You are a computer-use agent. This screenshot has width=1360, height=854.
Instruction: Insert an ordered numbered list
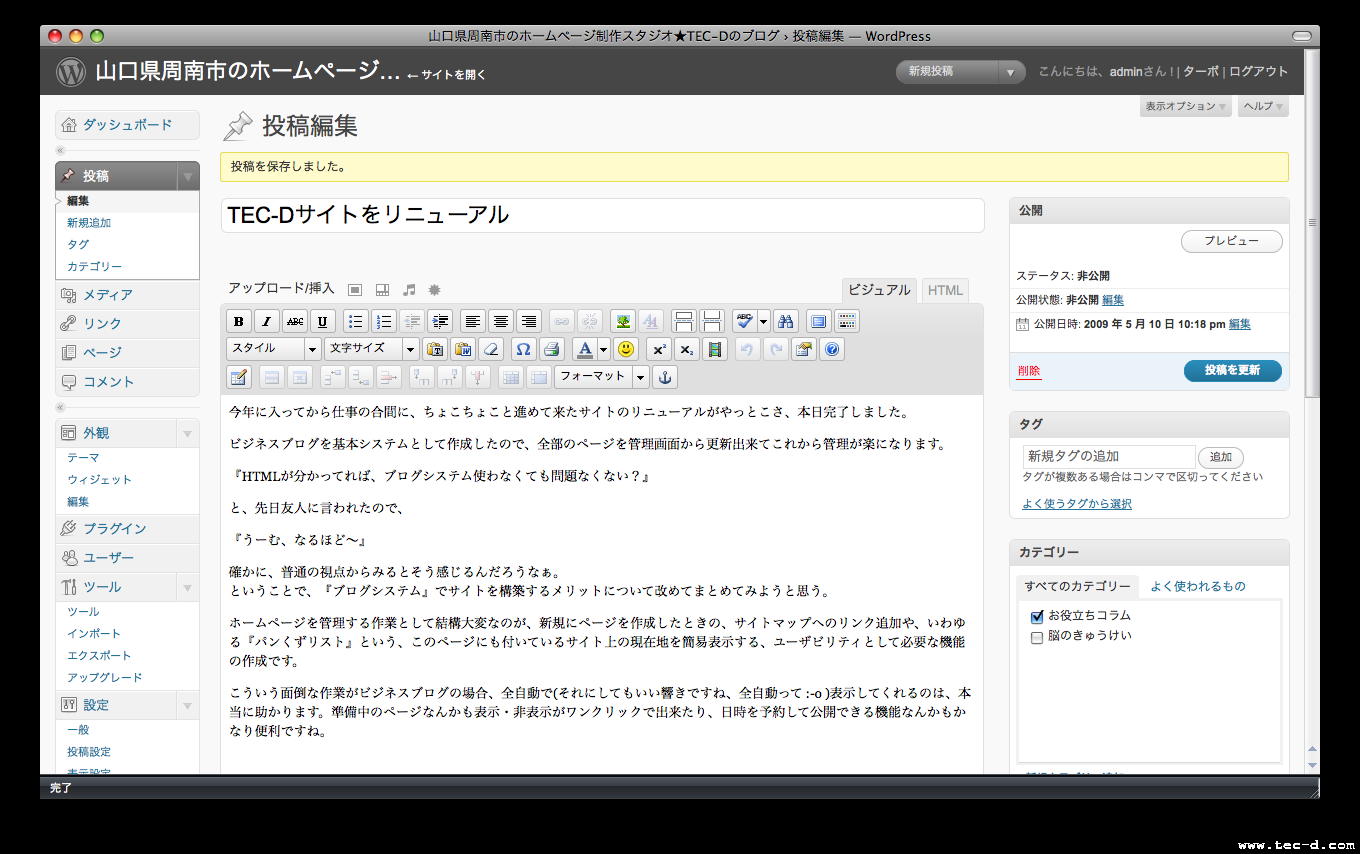tap(384, 321)
